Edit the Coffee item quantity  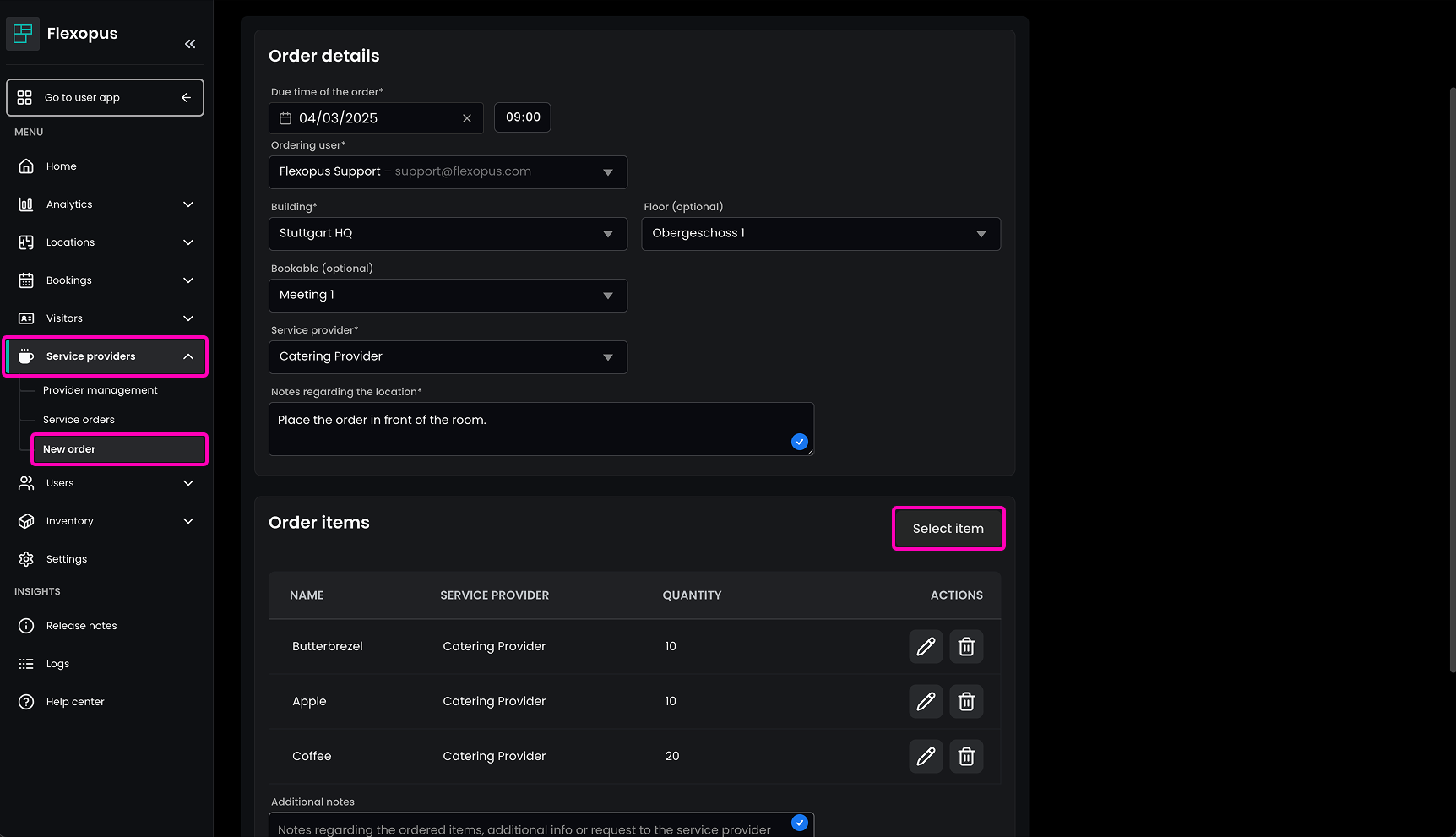click(926, 757)
